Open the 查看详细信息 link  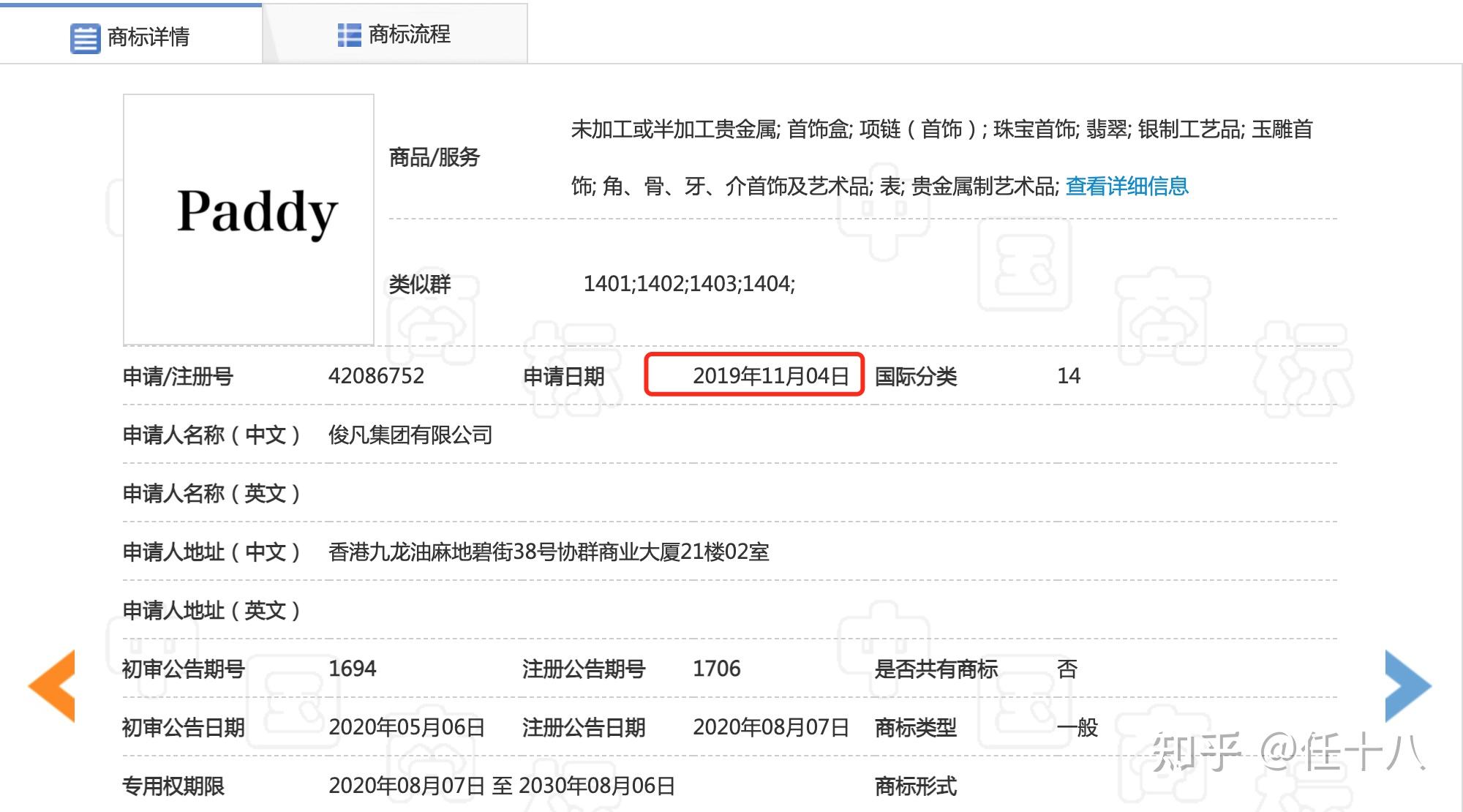click(x=1127, y=186)
